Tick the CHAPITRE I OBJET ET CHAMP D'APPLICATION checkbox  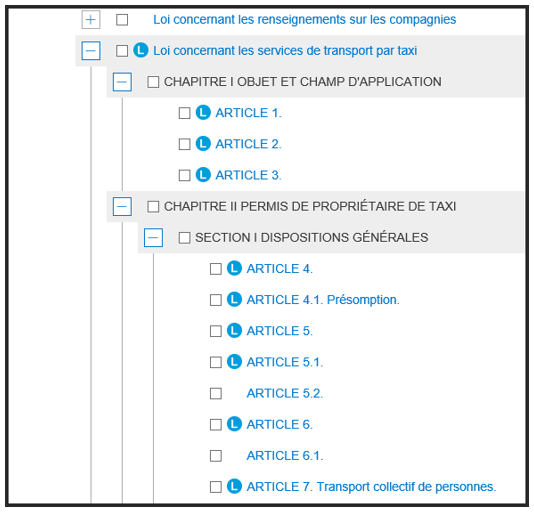153,82
